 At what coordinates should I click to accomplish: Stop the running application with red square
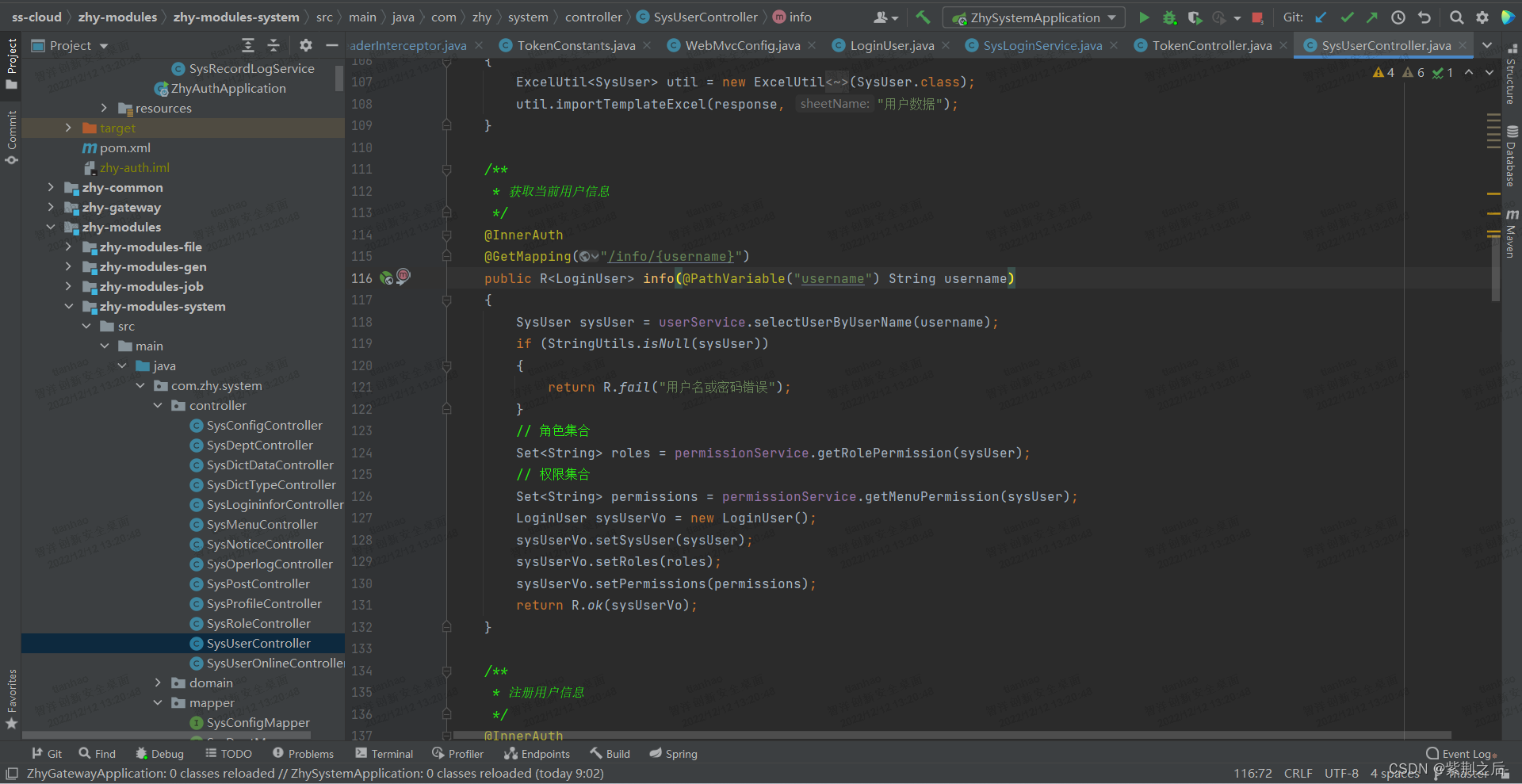(1257, 17)
